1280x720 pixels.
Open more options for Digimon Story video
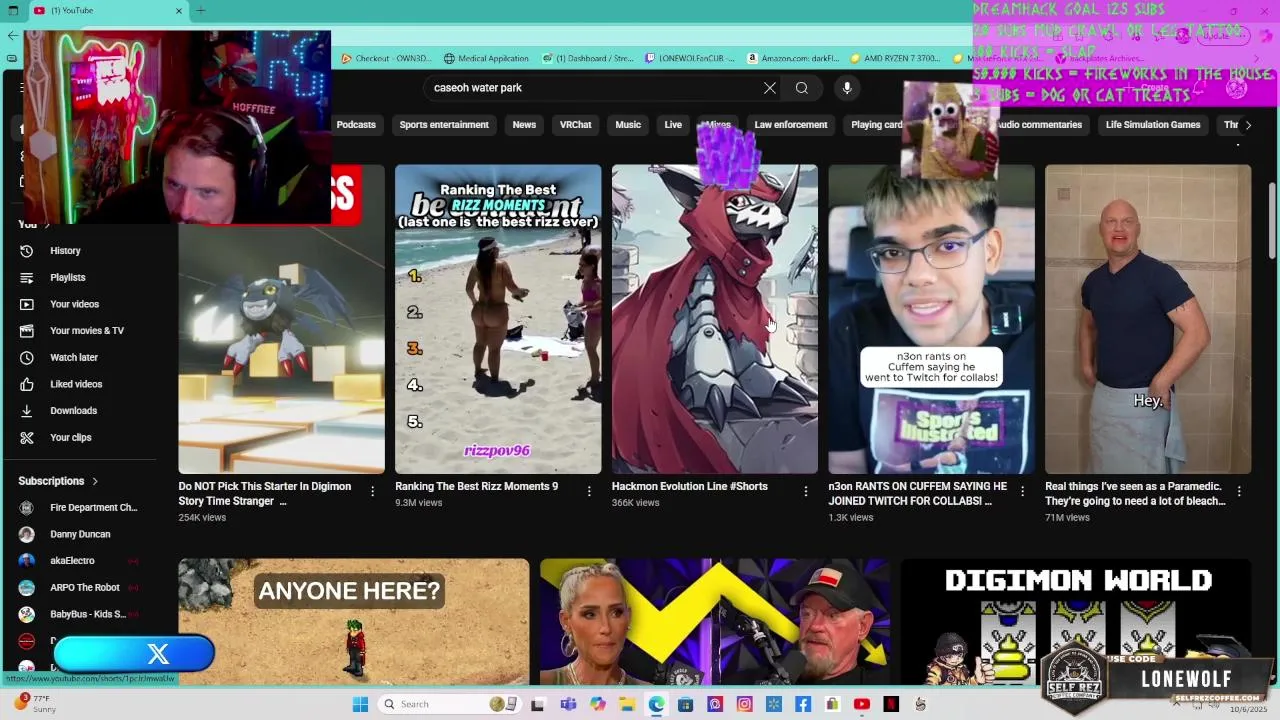[x=372, y=491]
